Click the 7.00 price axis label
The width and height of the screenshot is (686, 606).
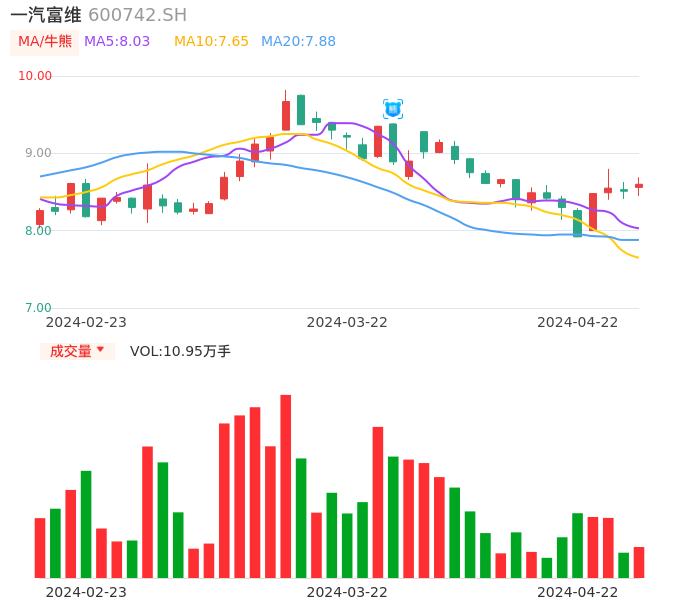tap(35, 308)
